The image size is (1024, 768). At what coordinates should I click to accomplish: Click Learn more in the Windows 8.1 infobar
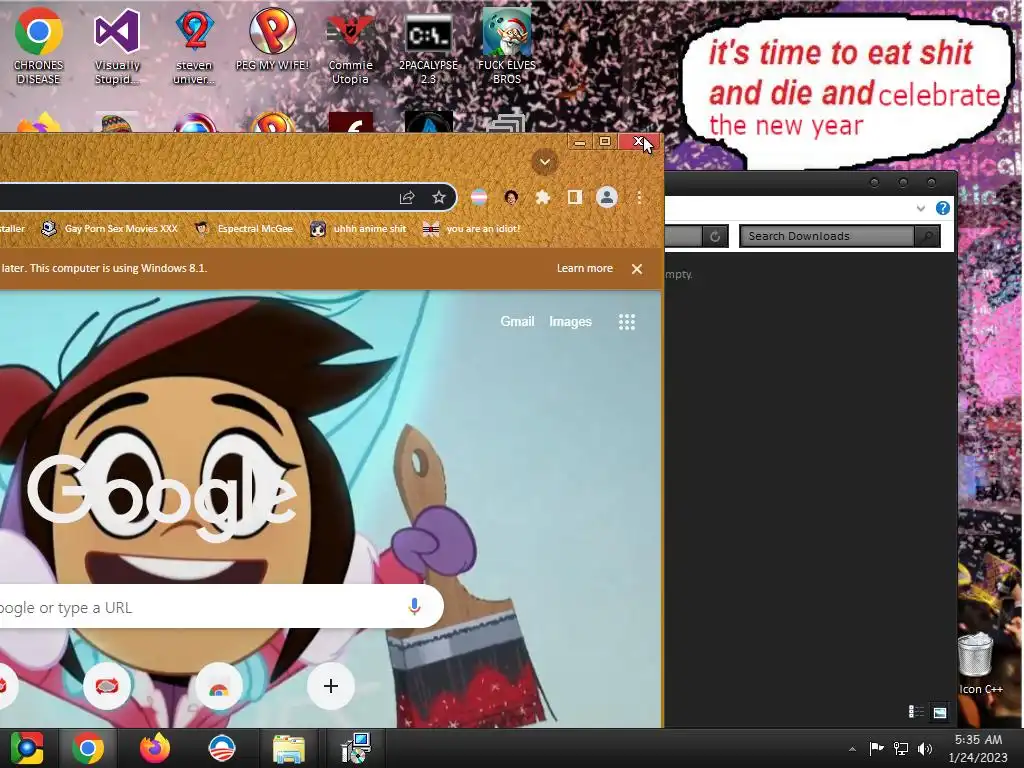point(584,268)
